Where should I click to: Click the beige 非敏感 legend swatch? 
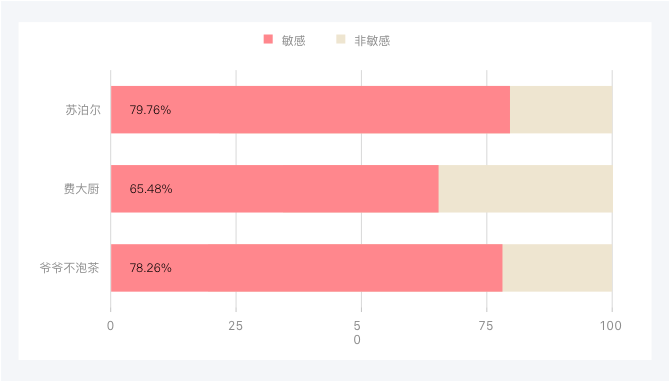point(341,39)
